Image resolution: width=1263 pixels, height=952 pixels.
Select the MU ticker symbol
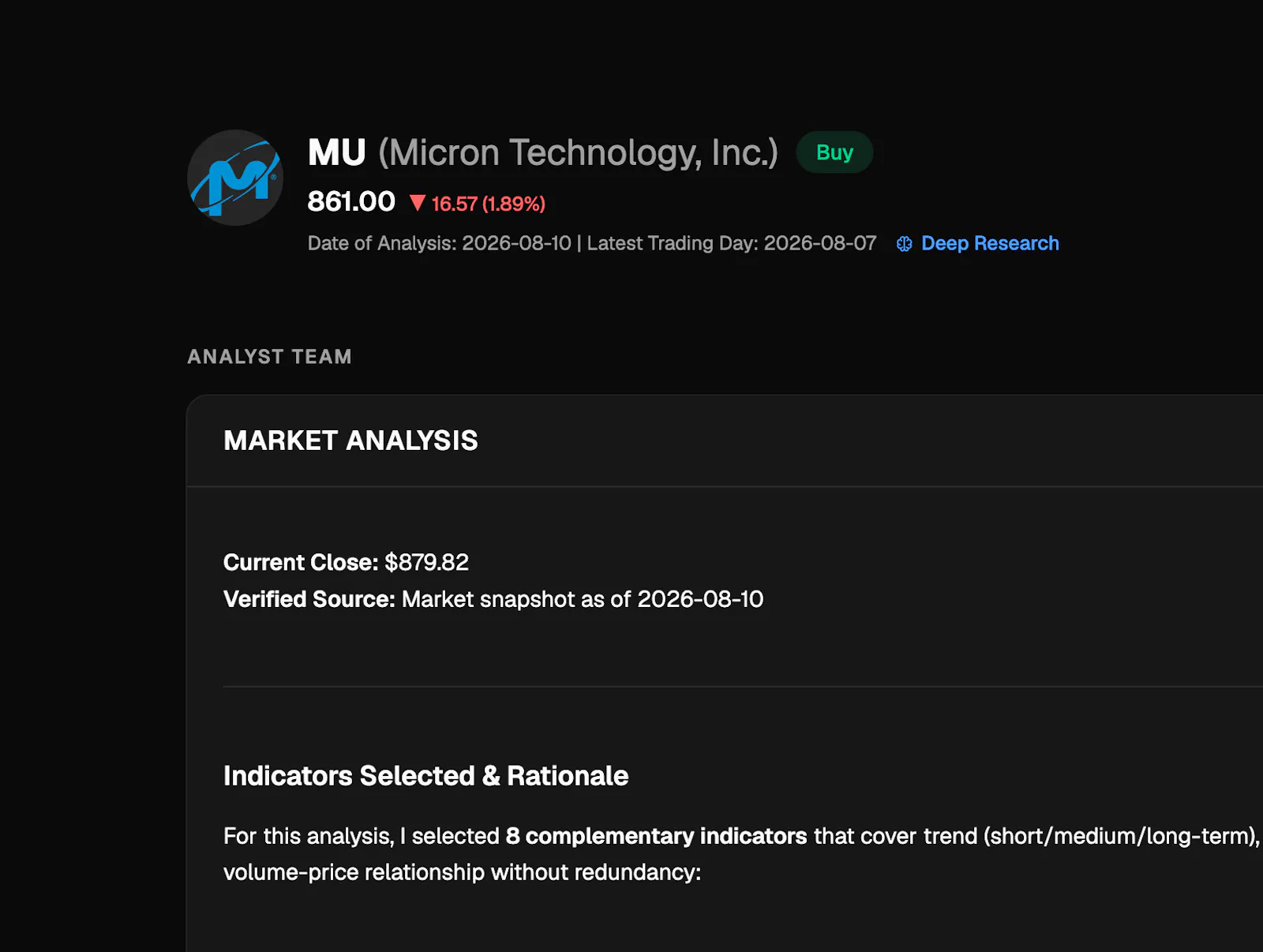click(x=337, y=152)
